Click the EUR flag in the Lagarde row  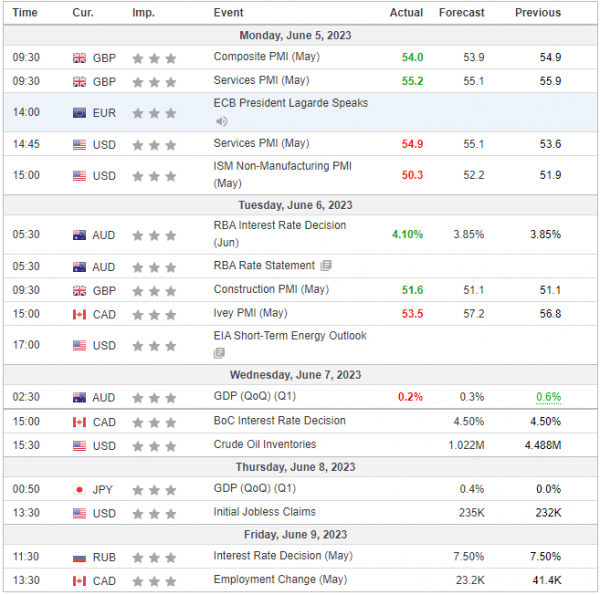point(80,113)
